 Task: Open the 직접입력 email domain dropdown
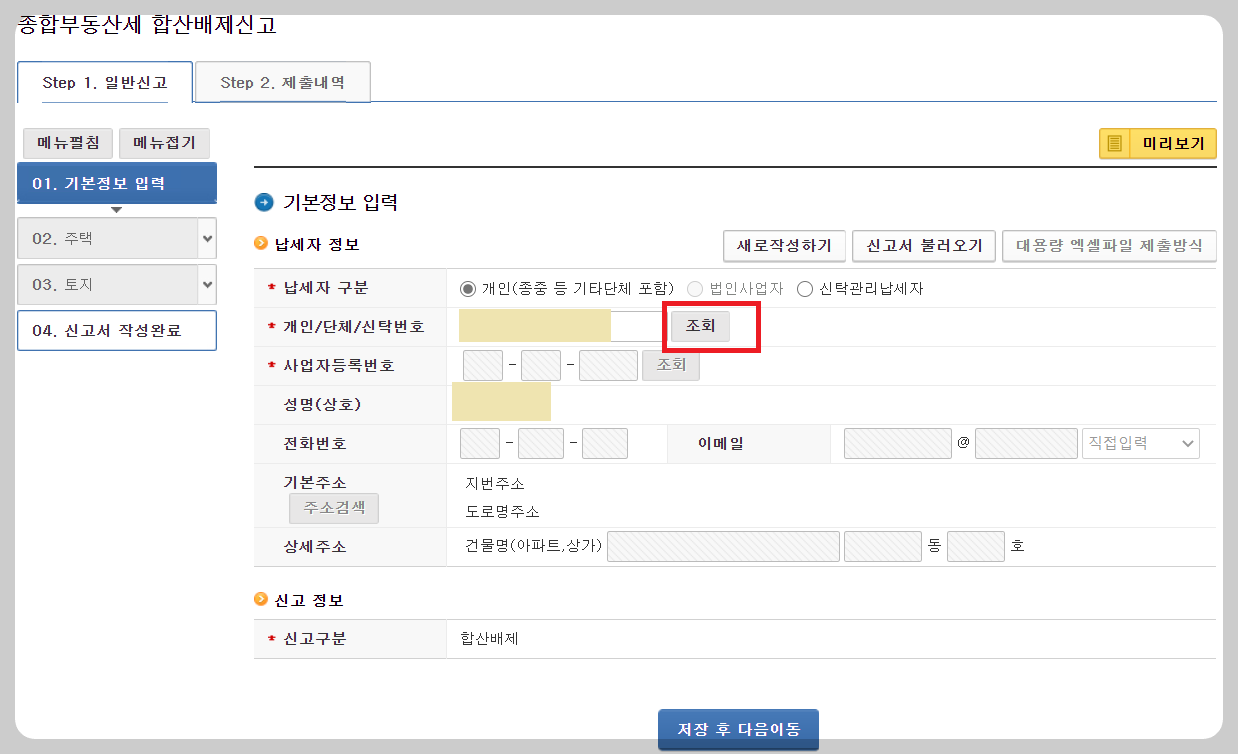coord(1140,442)
